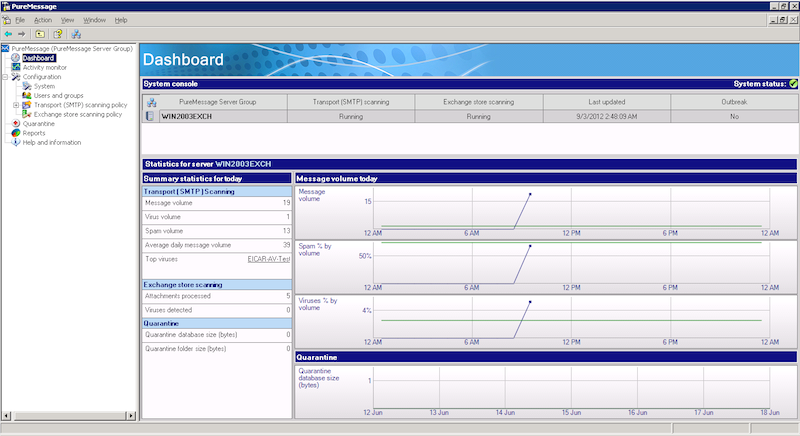Click the Message volume today header

point(546,178)
